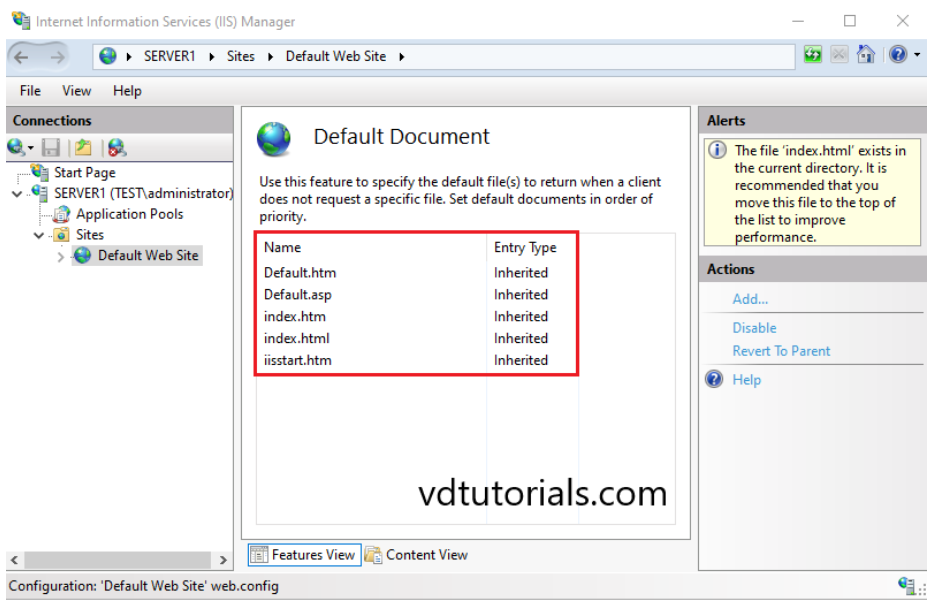Click the Home icon in the toolbar
932x603 pixels.
(866, 54)
